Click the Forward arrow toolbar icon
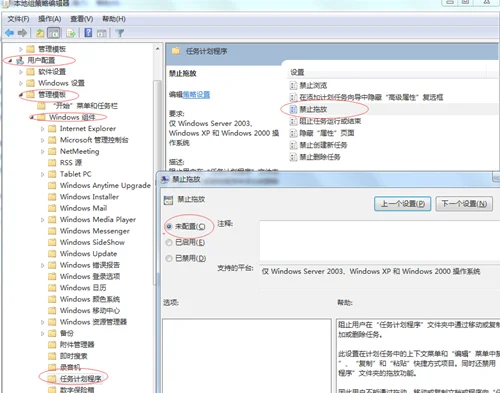This screenshot has width=500, height=393. click(x=22, y=33)
